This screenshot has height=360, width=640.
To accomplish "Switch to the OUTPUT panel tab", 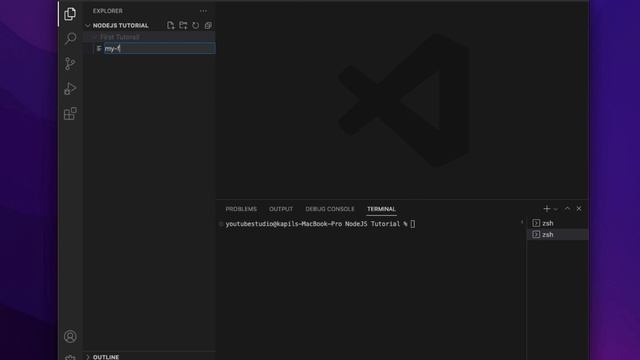I will point(281,209).
